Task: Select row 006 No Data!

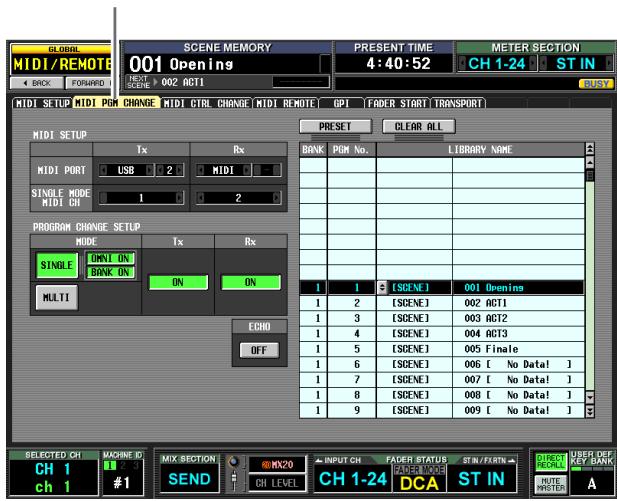Action: [442, 364]
